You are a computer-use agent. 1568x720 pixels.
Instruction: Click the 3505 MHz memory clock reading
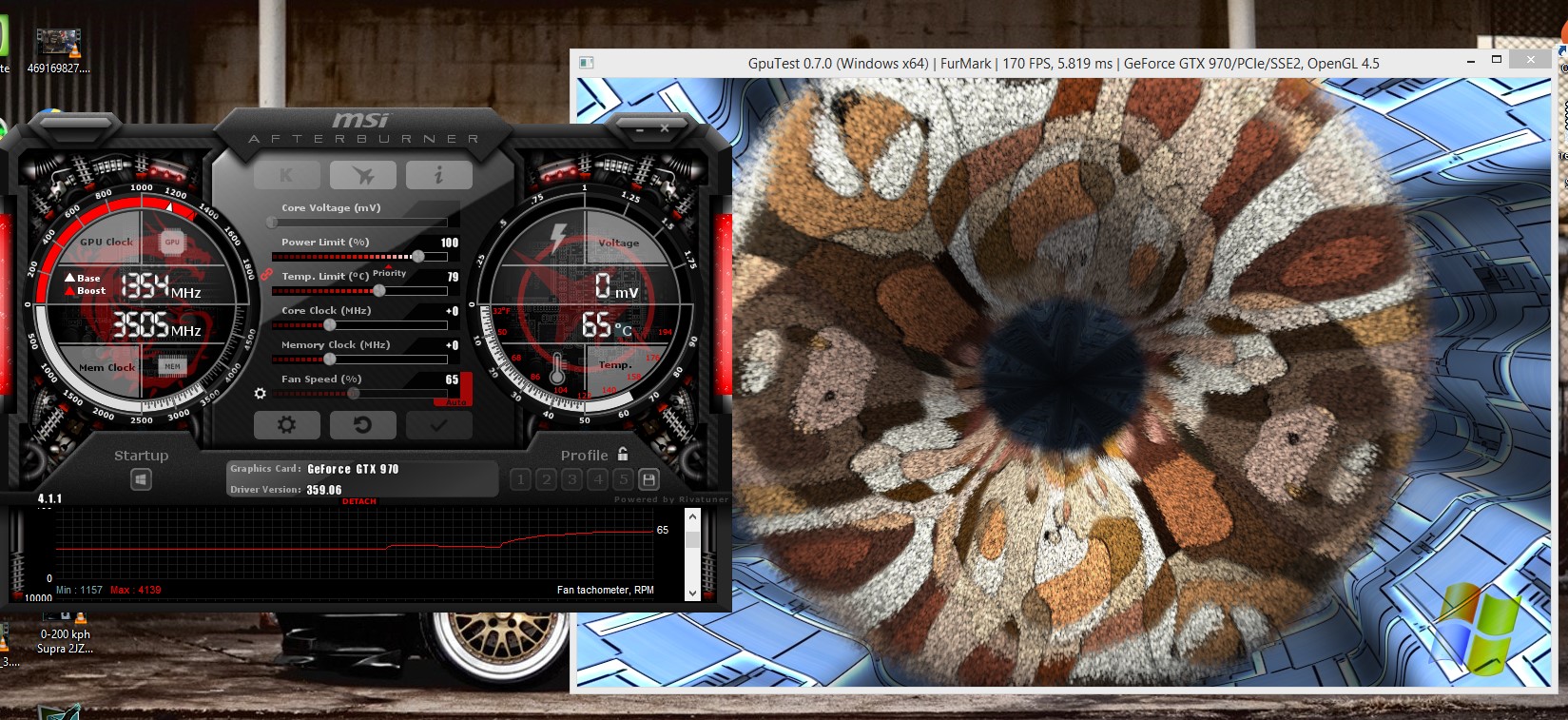(157, 325)
